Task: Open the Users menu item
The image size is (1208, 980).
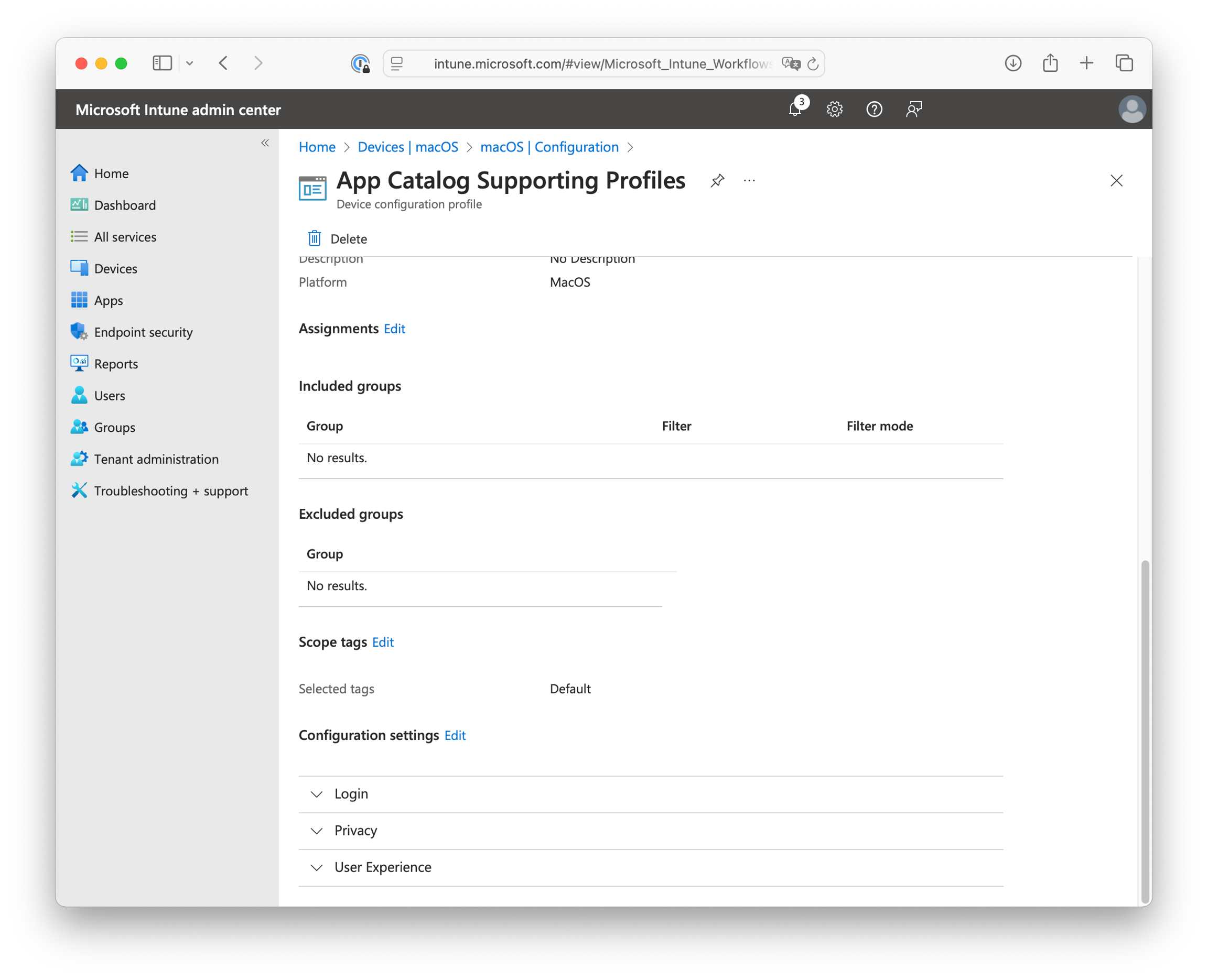Action: [110, 396]
